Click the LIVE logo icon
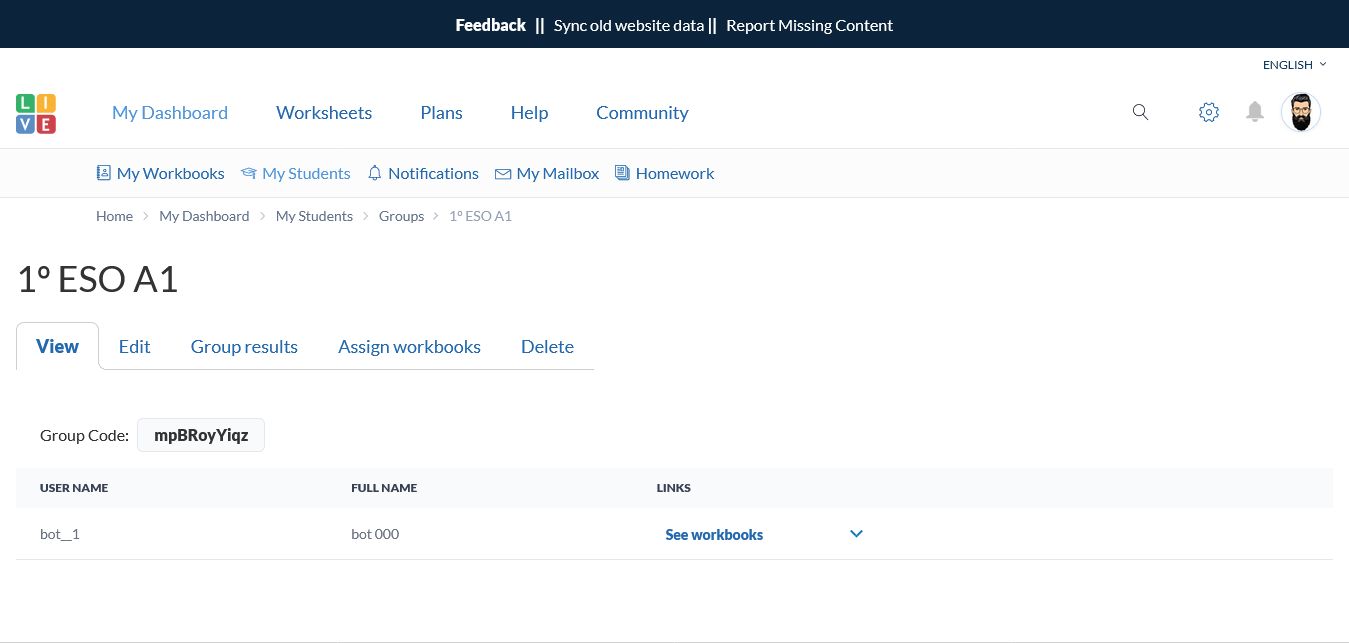Screen dimensions: 1349x643 [x=36, y=113]
